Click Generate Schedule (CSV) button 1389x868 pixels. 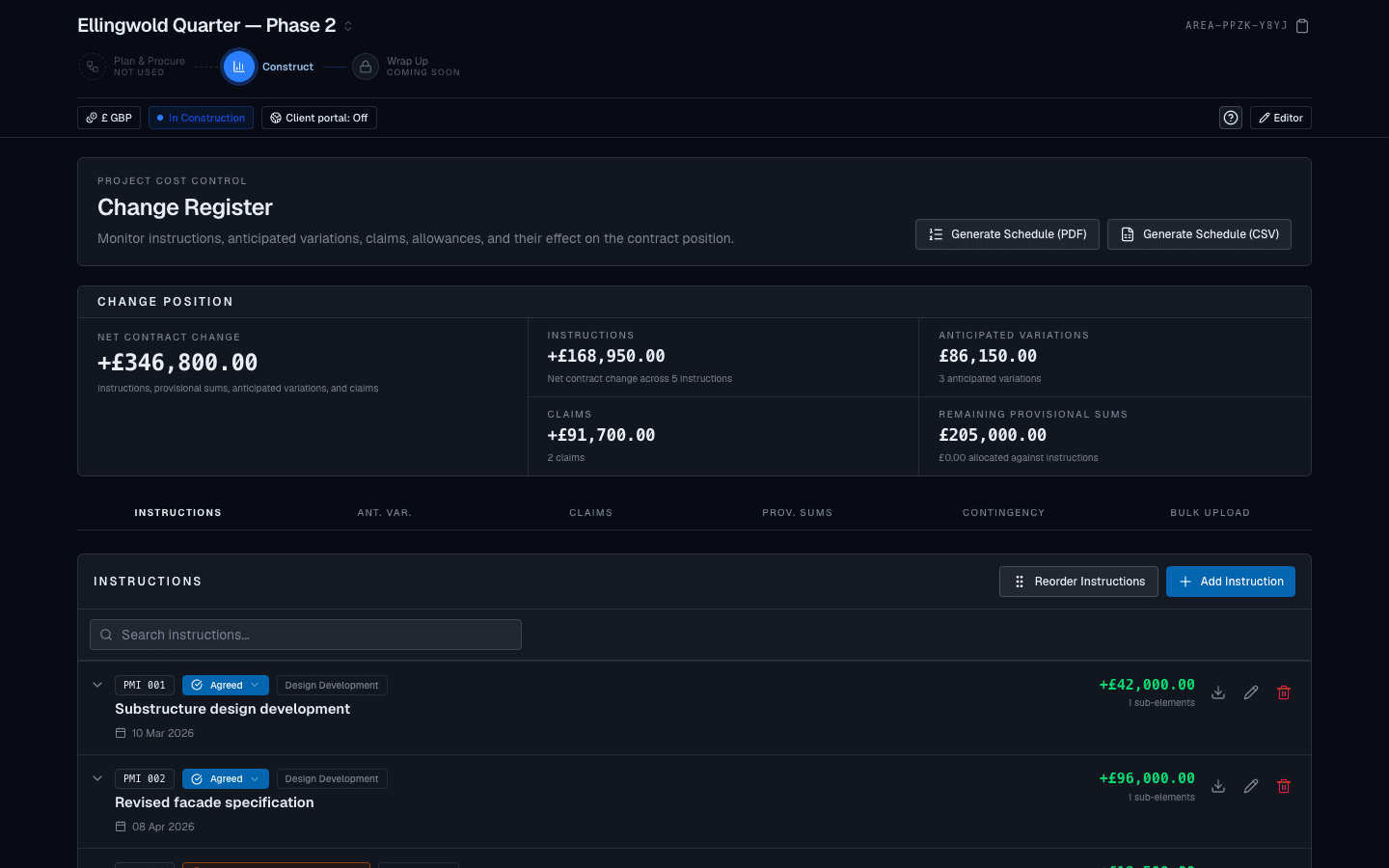[1199, 234]
